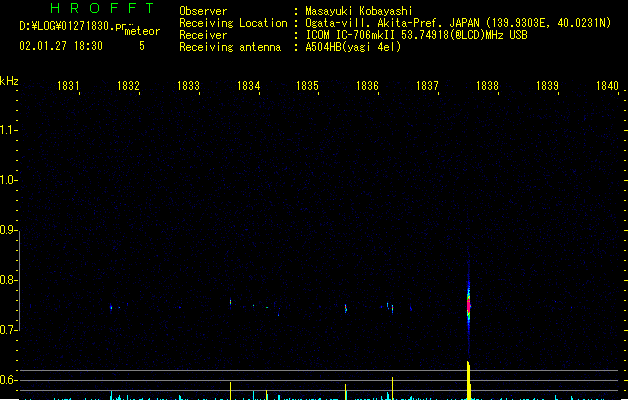The width and height of the screenshot is (629, 400).
Task: Click the yellow power spike before 1834
Action: click(230, 391)
